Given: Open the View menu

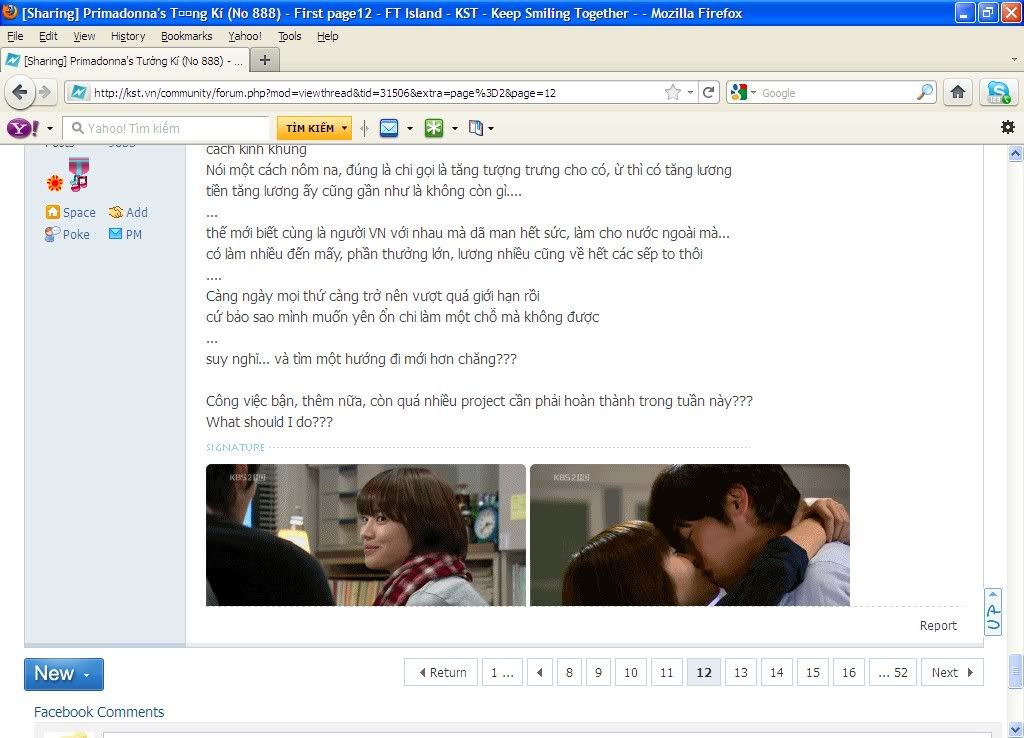Looking at the screenshot, I should coord(84,36).
